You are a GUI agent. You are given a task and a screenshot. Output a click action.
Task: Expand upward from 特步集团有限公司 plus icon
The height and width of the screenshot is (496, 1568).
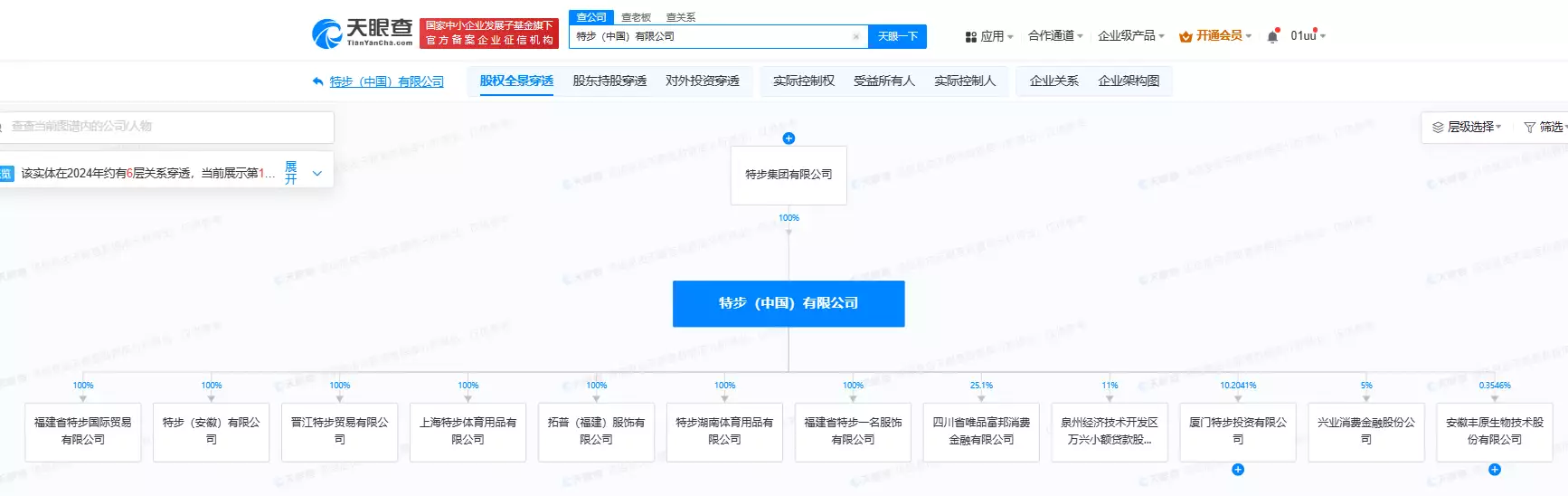point(789,138)
